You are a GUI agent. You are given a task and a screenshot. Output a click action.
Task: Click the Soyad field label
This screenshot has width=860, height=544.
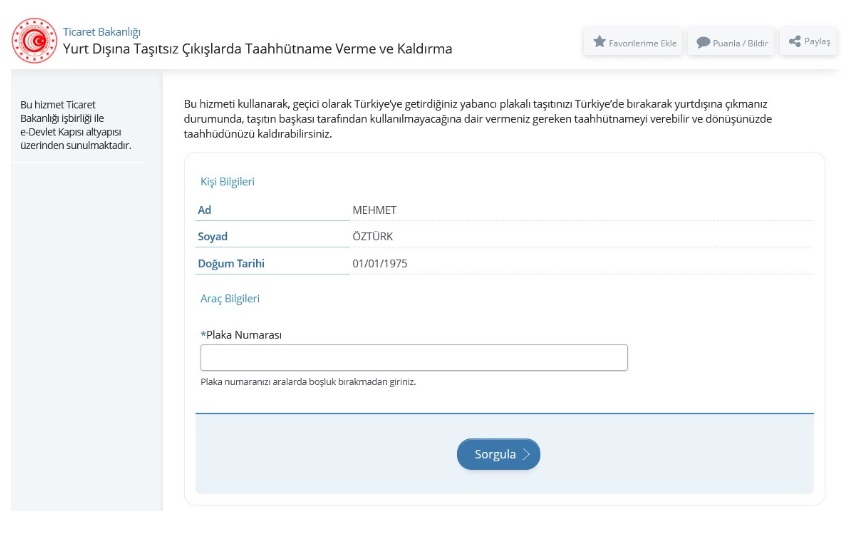[x=213, y=237]
